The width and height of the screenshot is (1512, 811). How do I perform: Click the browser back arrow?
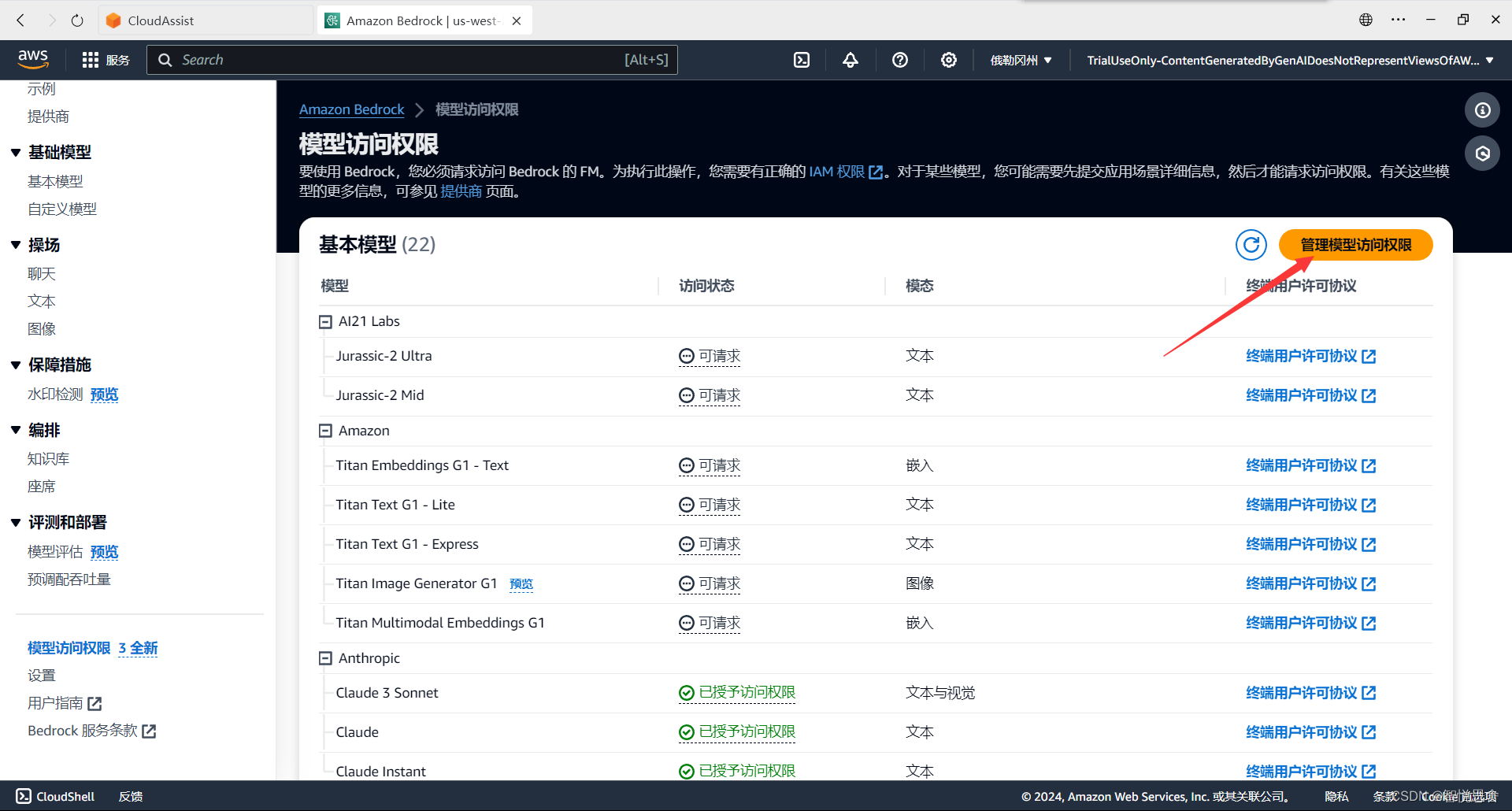click(21, 20)
